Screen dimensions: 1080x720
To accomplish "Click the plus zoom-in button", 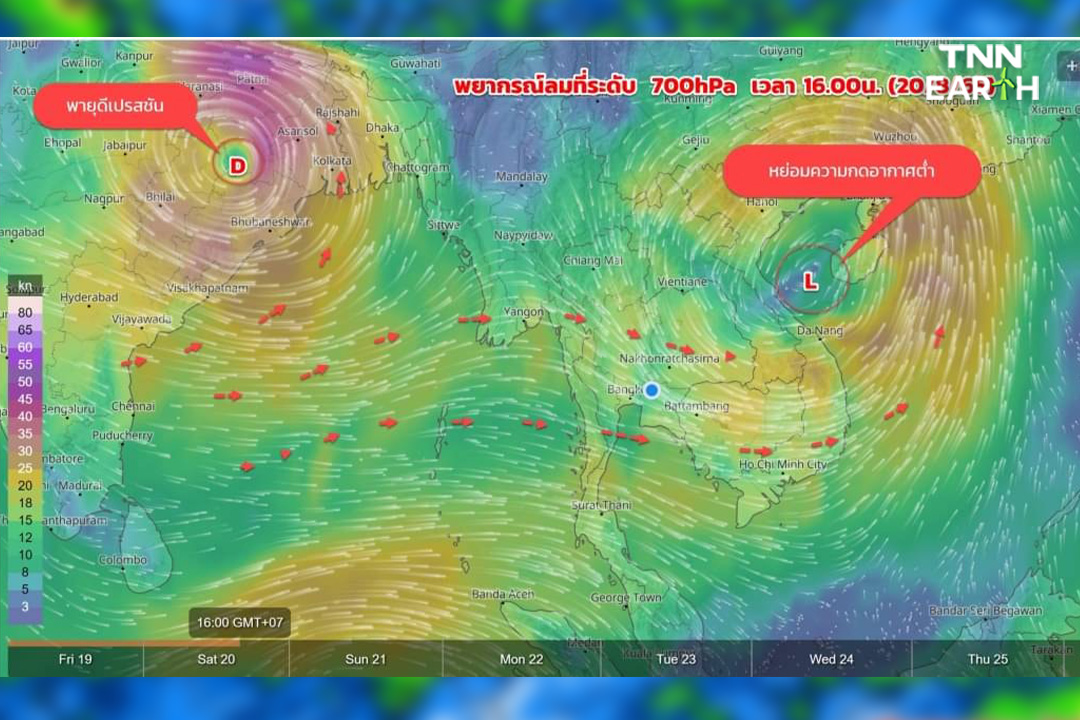I will (1071, 66).
